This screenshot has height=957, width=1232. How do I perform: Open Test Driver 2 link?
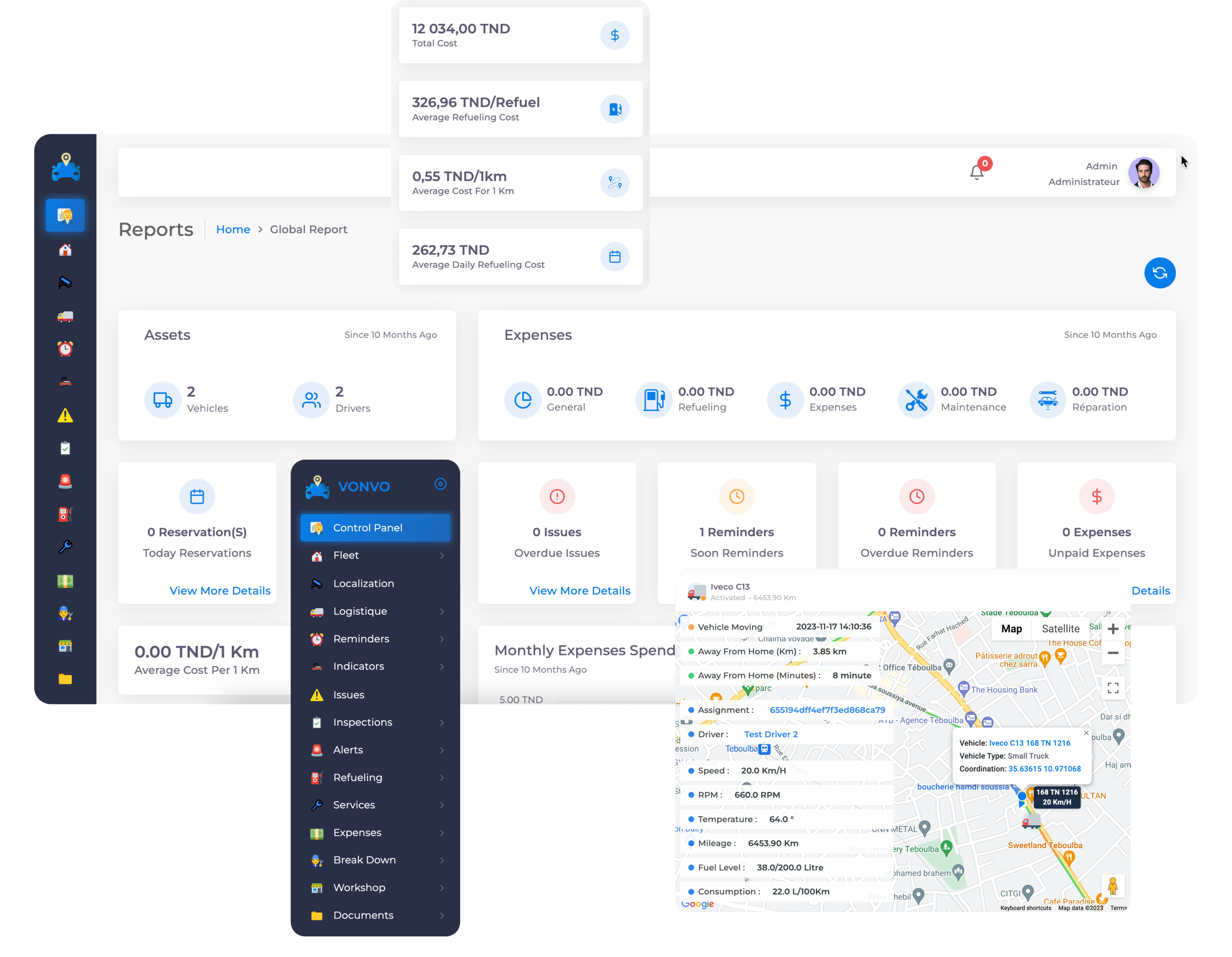[x=771, y=734]
